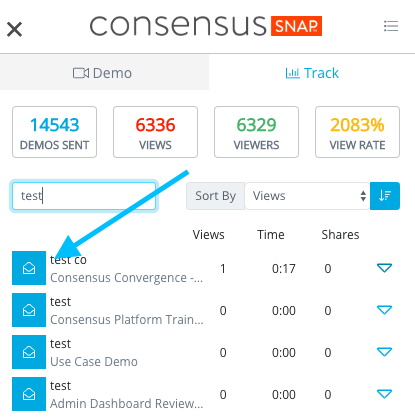Click envelope icon for Use Case Demo row
Viewport: 415px width, 417px height.
click(29, 352)
